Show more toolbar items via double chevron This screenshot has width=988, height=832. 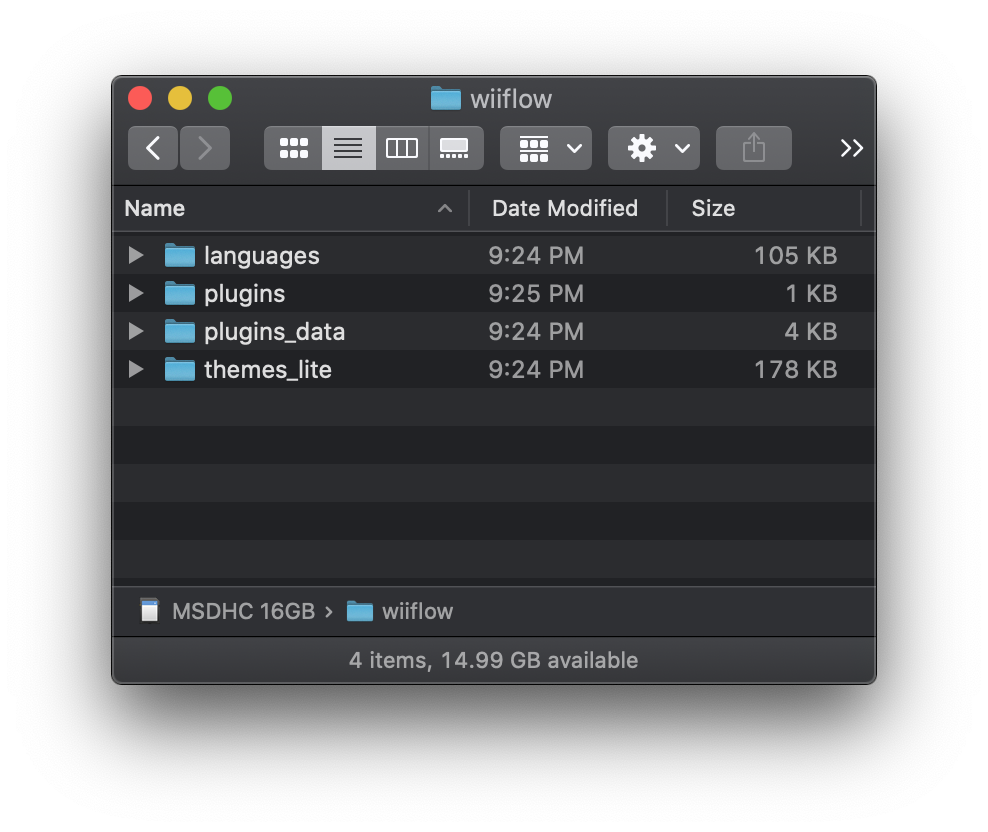pos(851,148)
